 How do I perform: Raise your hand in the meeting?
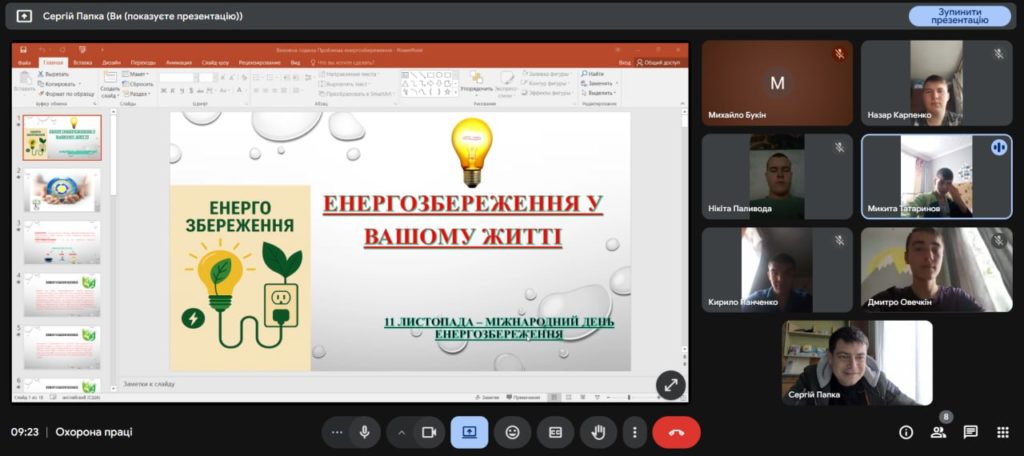(x=598, y=432)
